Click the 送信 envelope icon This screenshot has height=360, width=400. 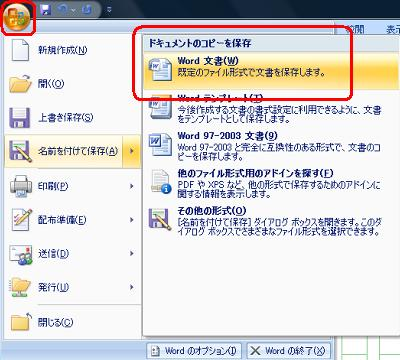click(x=21, y=255)
